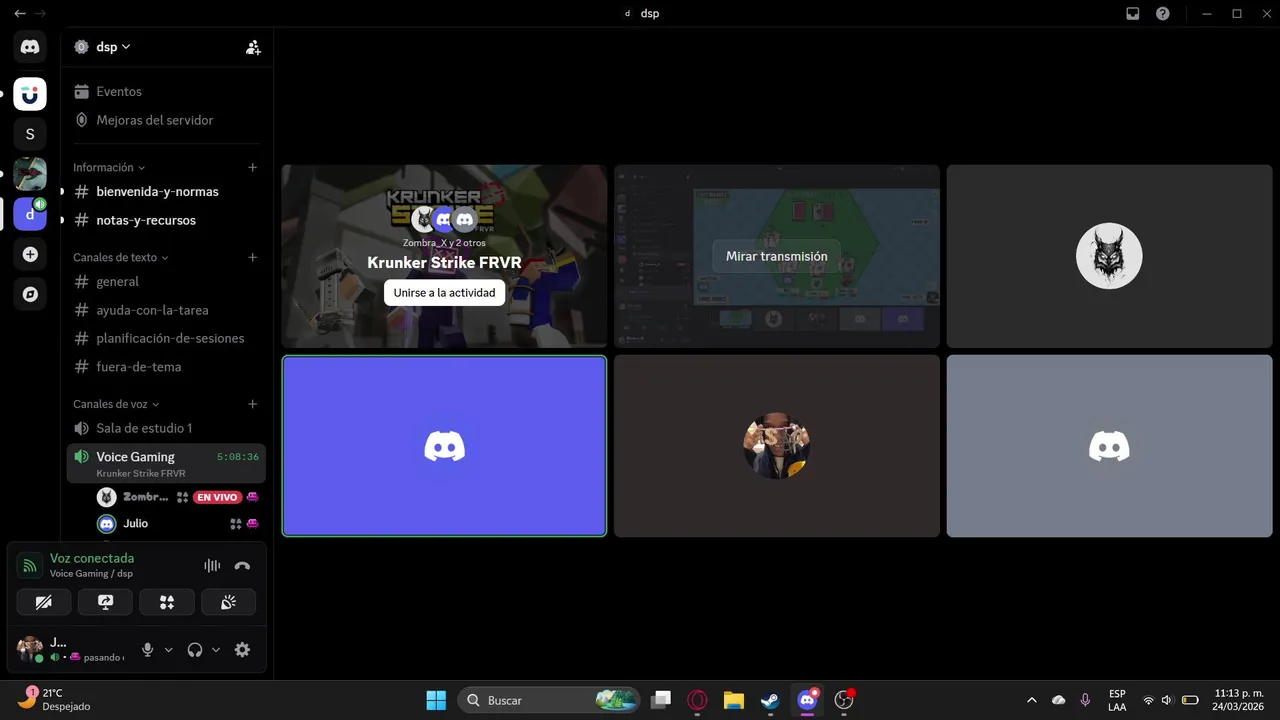The image size is (1280, 720).
Task: Select the wolf avatar video tile
Action: pos(1109,256)
